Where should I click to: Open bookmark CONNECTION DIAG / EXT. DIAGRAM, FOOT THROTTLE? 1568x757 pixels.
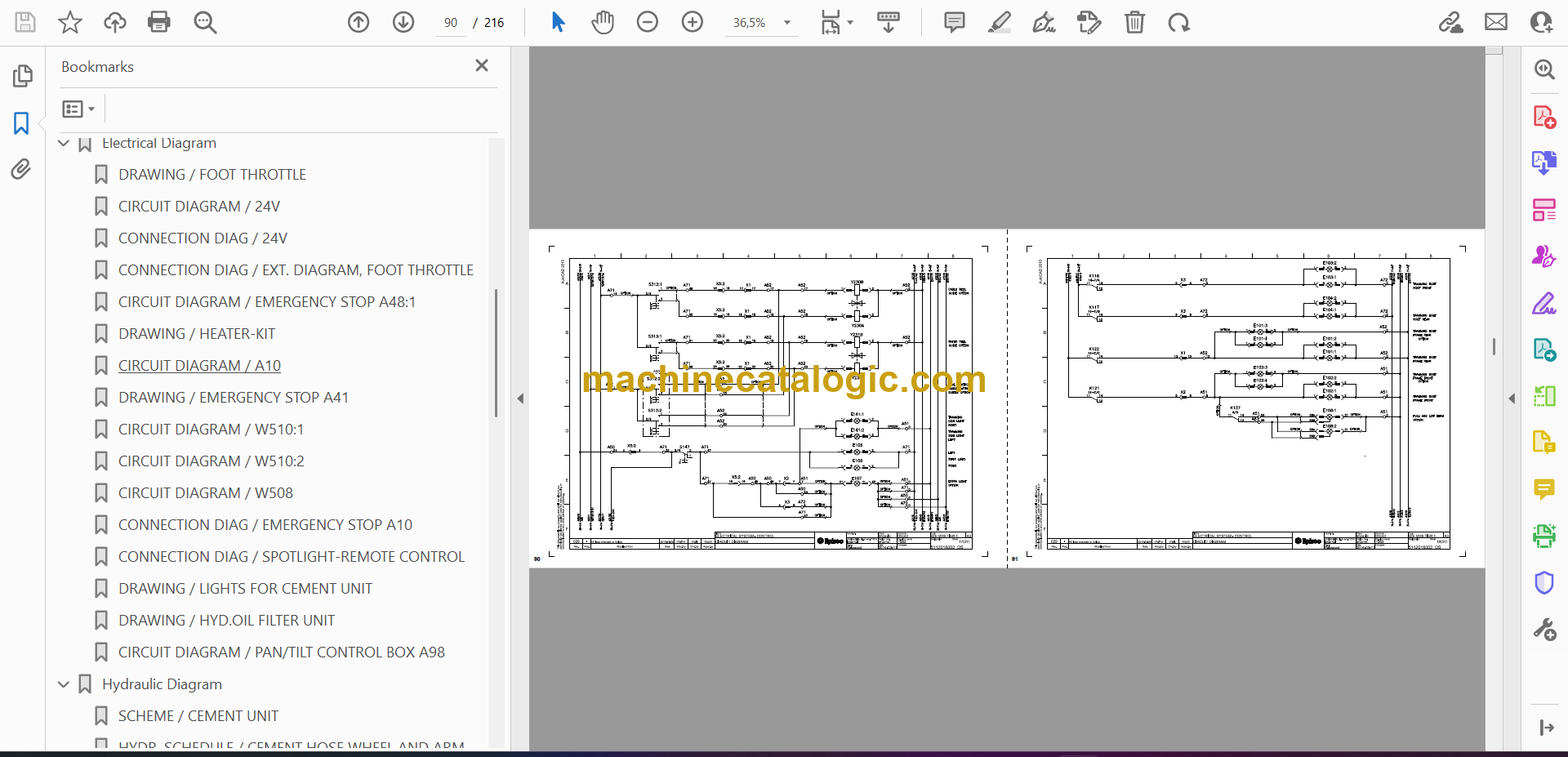click(x=296, y=270)
